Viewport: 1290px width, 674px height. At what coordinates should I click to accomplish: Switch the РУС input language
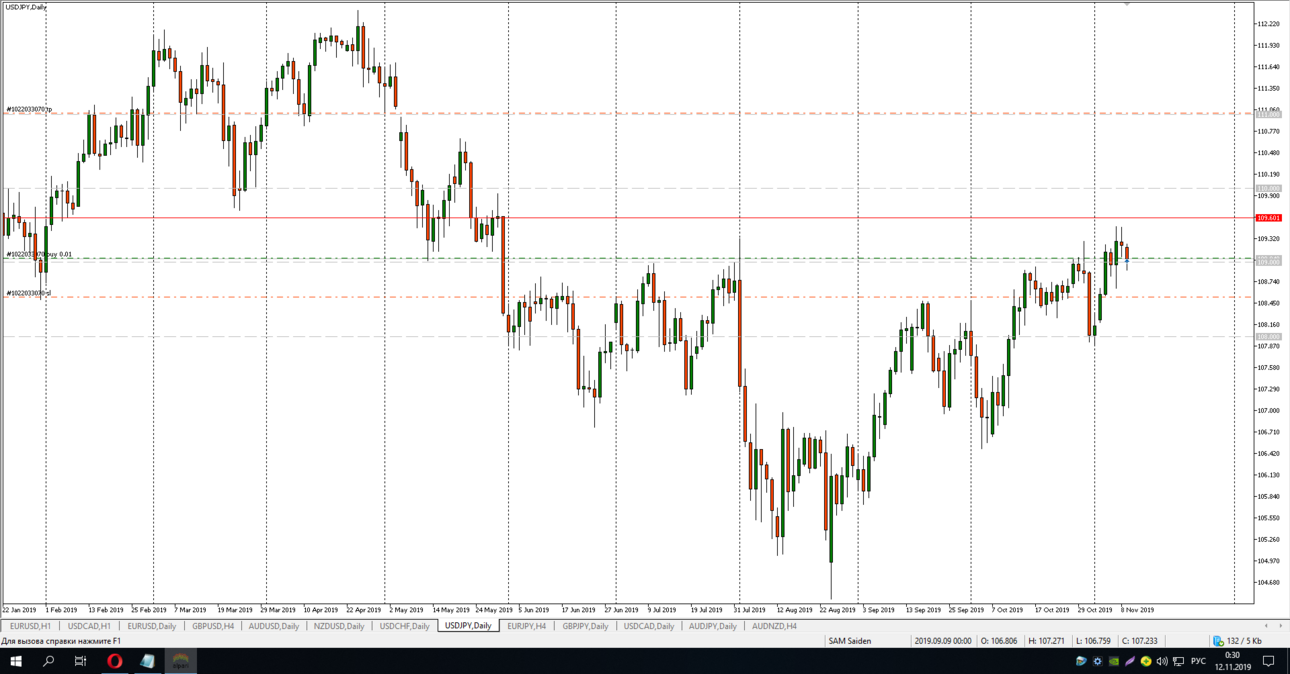[1198, 661]
